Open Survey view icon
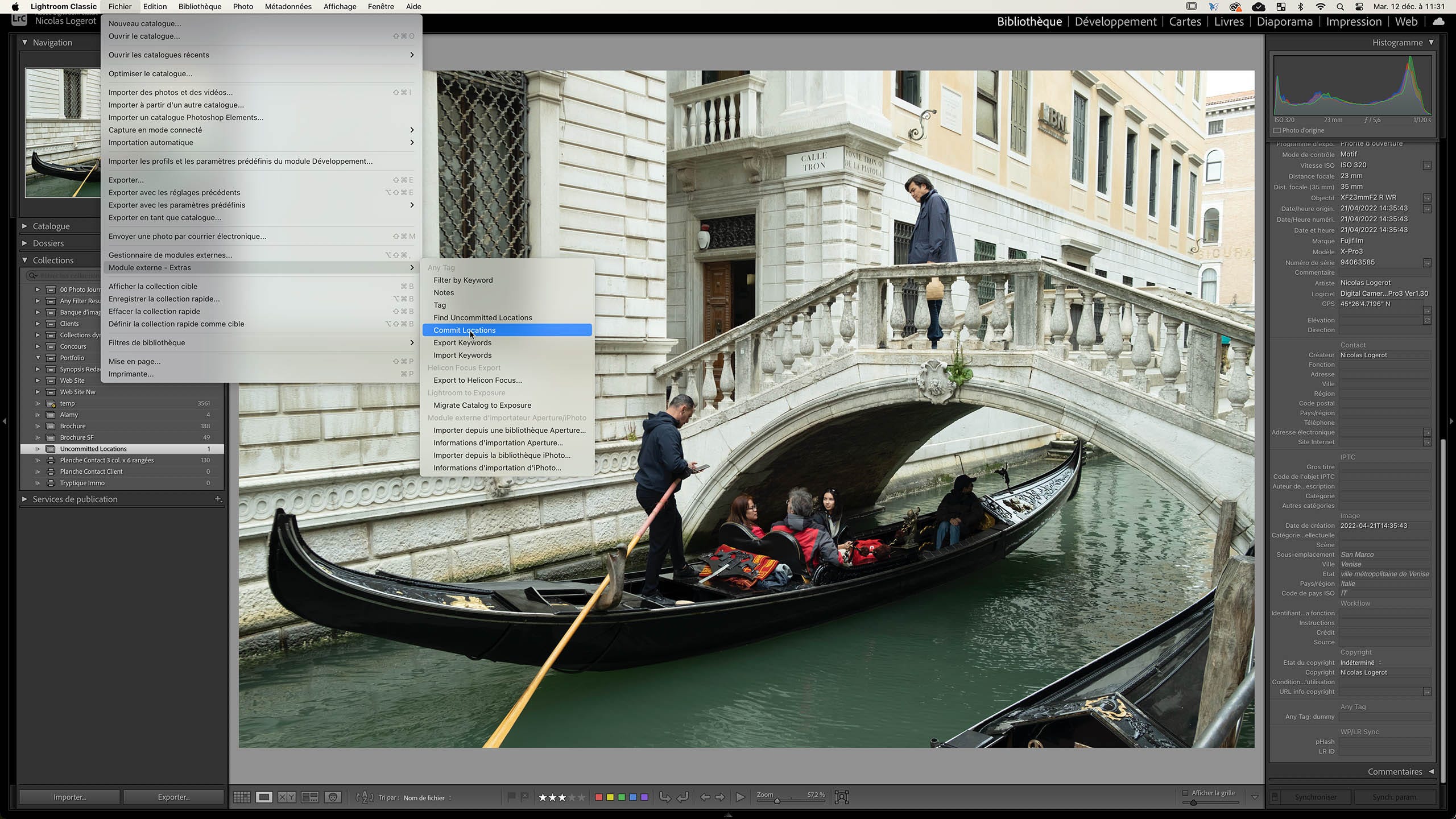The width and height of the screenshot is (1456, 819). pyautogui.click(x=310, y=797)
